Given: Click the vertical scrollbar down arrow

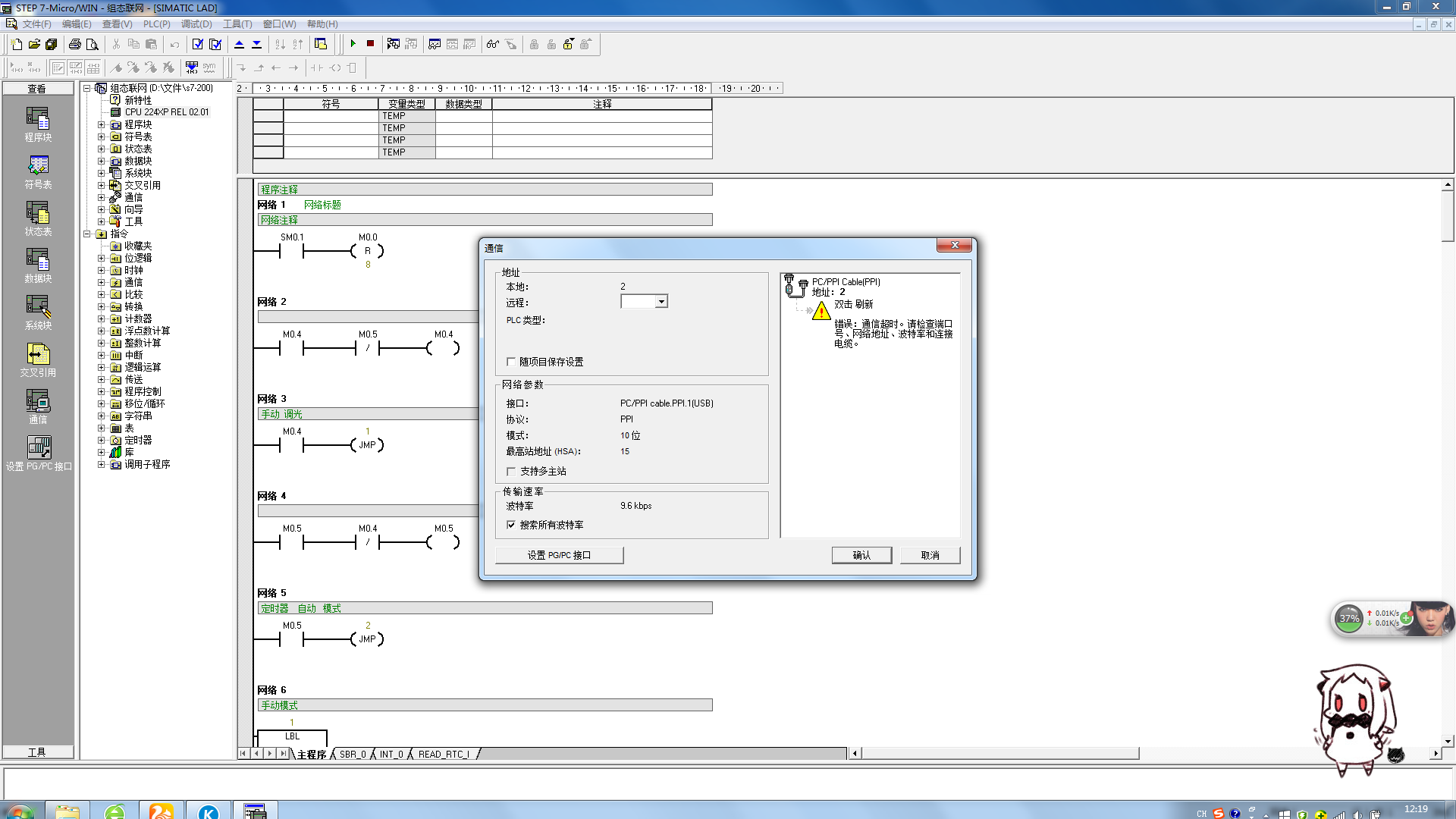Looking at the screenshot, I should pyautogui.click(x=1448, y=741).
